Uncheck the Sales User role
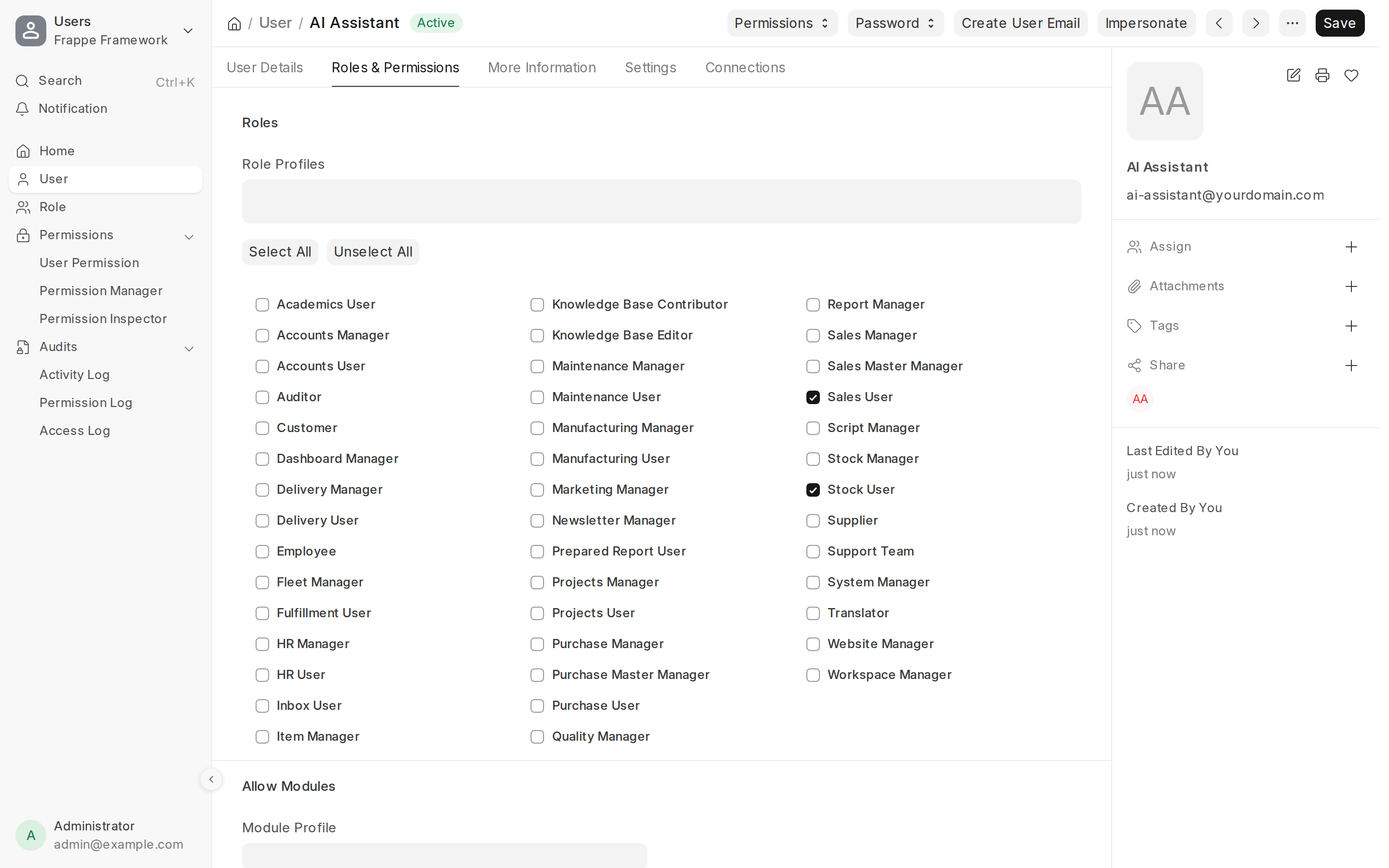1389x868 pixels. click(x=813, y=397)
